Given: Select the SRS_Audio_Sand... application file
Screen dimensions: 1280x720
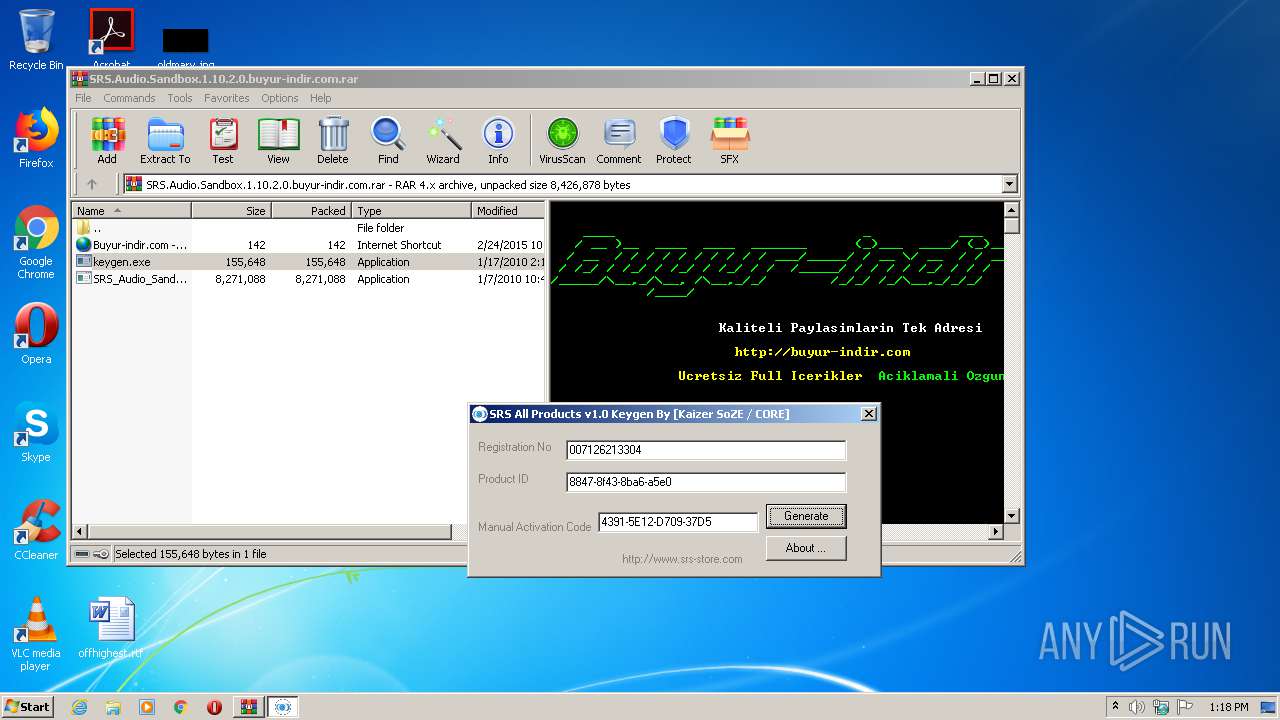Looking at the screenshot, I should pos(309,279).
